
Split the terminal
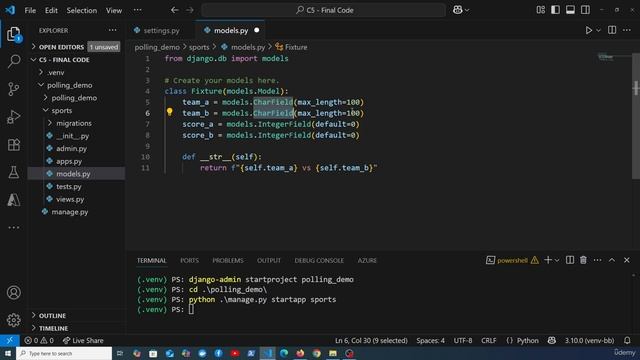pos(570,260)
